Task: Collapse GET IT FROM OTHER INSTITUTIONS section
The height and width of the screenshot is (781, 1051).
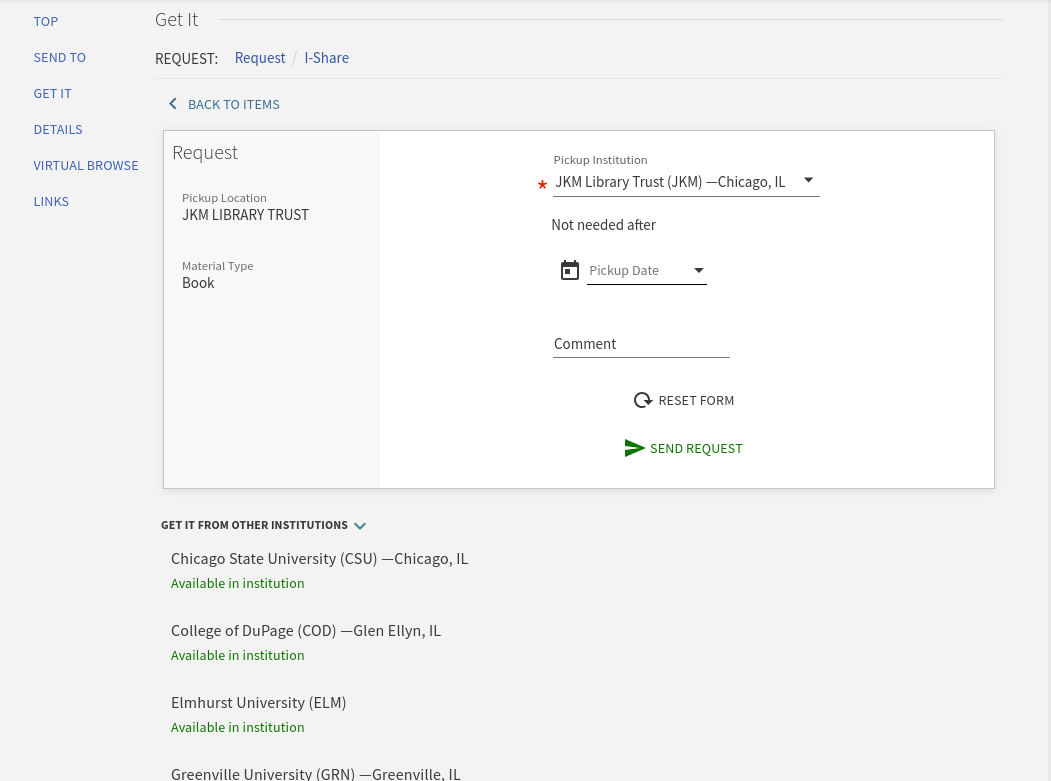Action: (360, 525)
